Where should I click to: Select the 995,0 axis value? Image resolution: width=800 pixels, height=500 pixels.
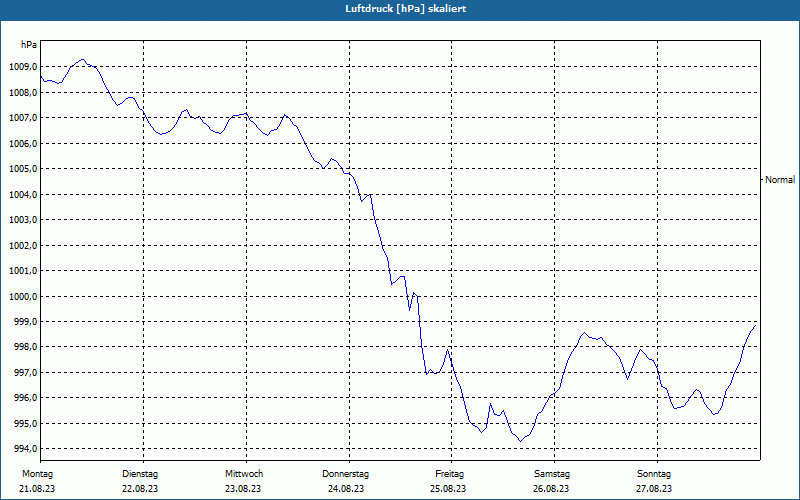(x=24, y=424)
